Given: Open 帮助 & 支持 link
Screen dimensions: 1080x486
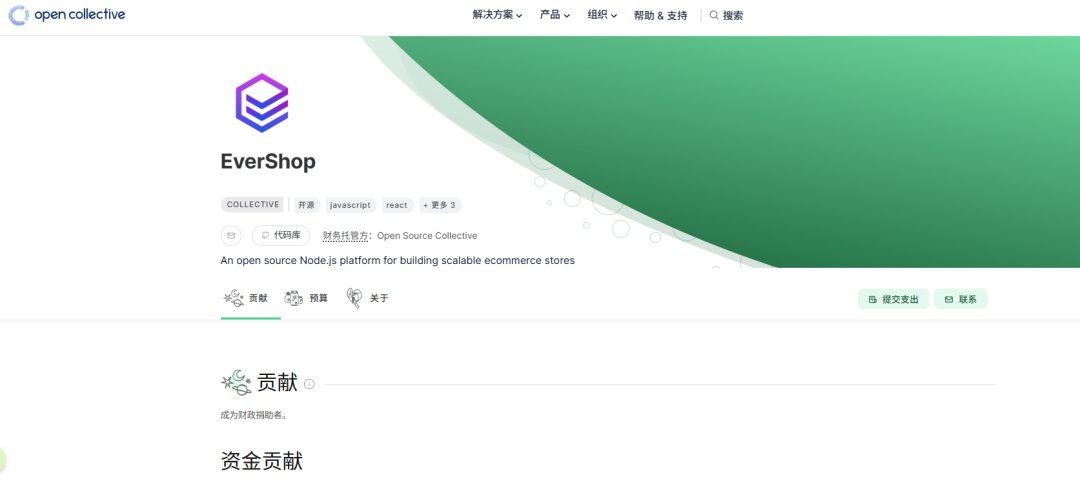Looking at the screenshot, I should pyautogui.click(x=661, y=15).
